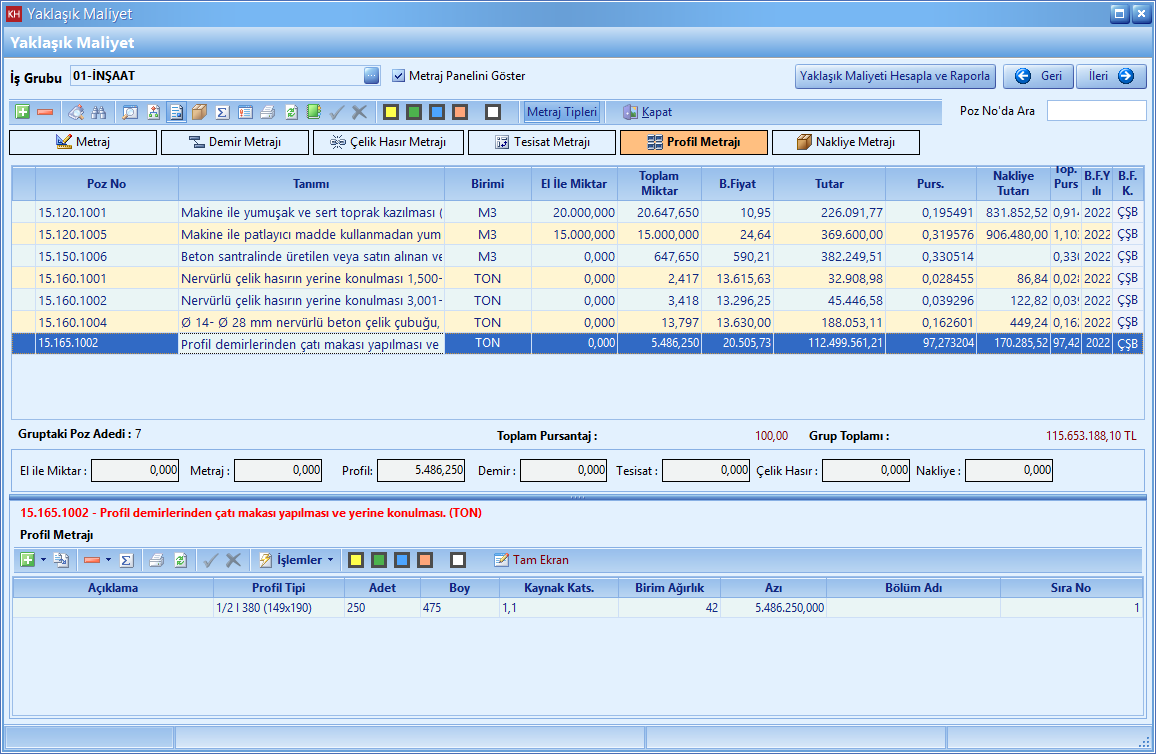Toggle the Metraj Tipleri button
Screen dimensions: 1156x754
point(562,112)
